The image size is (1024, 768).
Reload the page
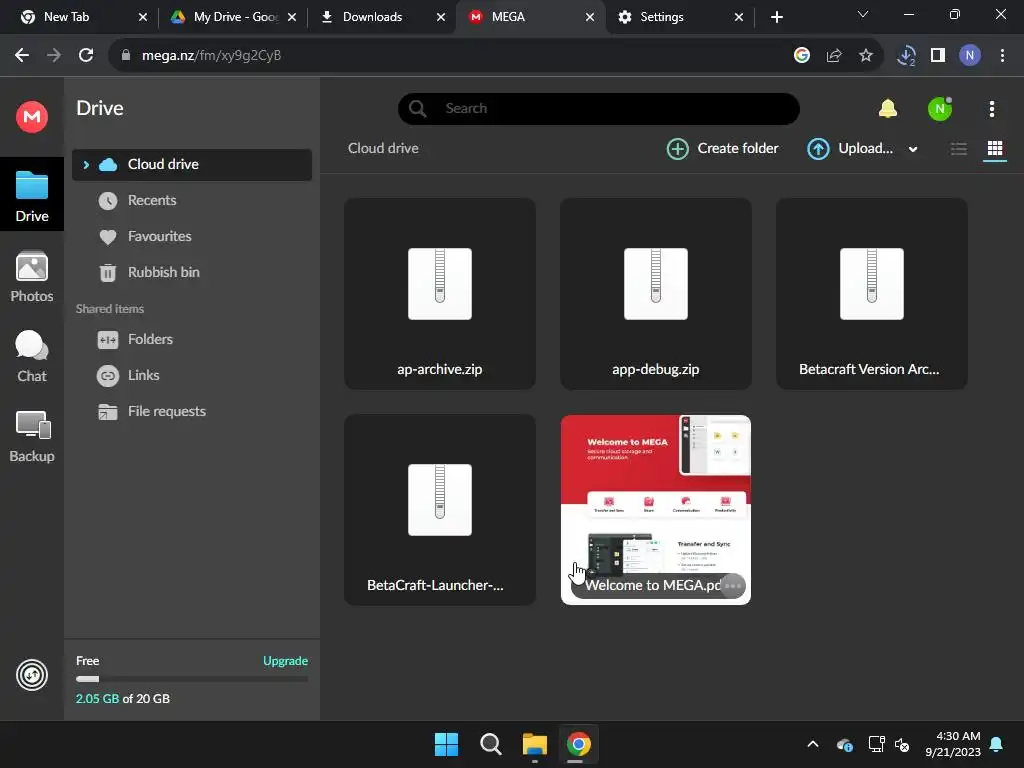click(86, 56)
